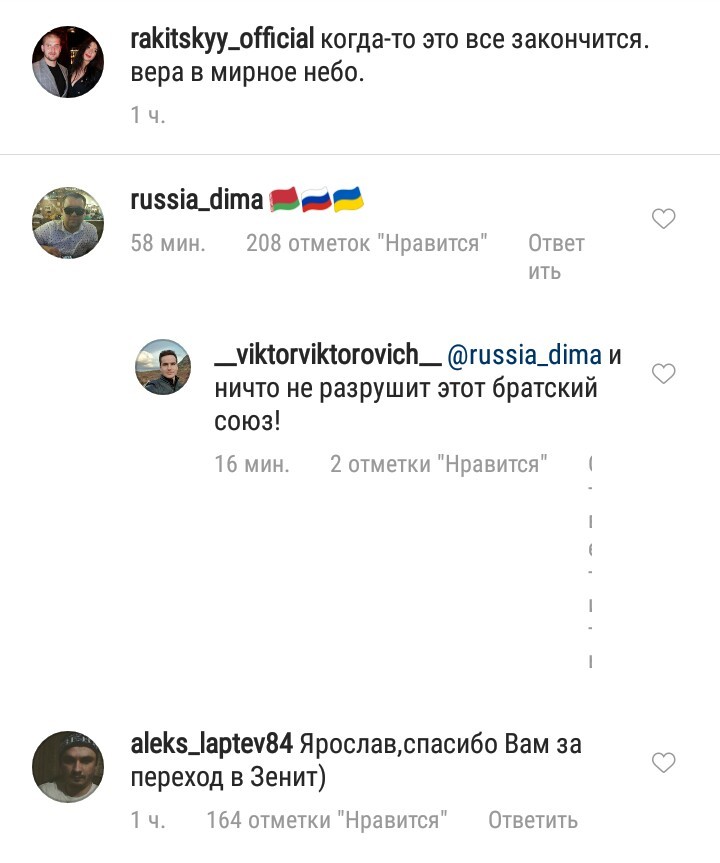Screen dimensions: 720x863
Task: View __viktorviktorovich__ profile avatar
Action: point(163,367)
